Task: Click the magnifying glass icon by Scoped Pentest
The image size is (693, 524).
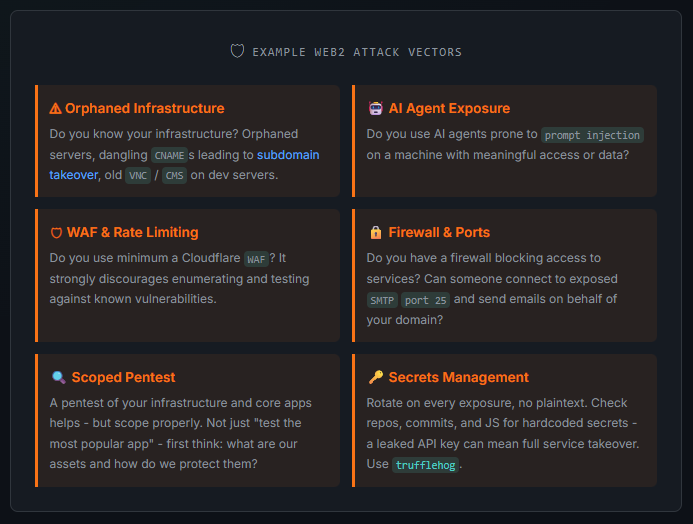Action: point(59,377)
